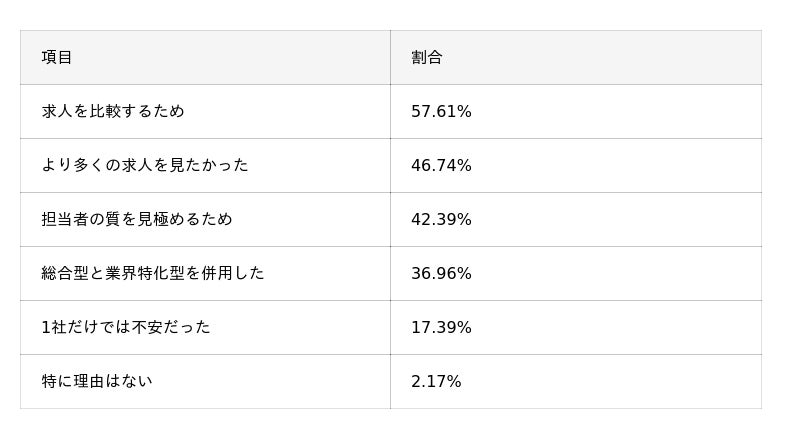Click the 割合 column header

click(x=427, y=58)
